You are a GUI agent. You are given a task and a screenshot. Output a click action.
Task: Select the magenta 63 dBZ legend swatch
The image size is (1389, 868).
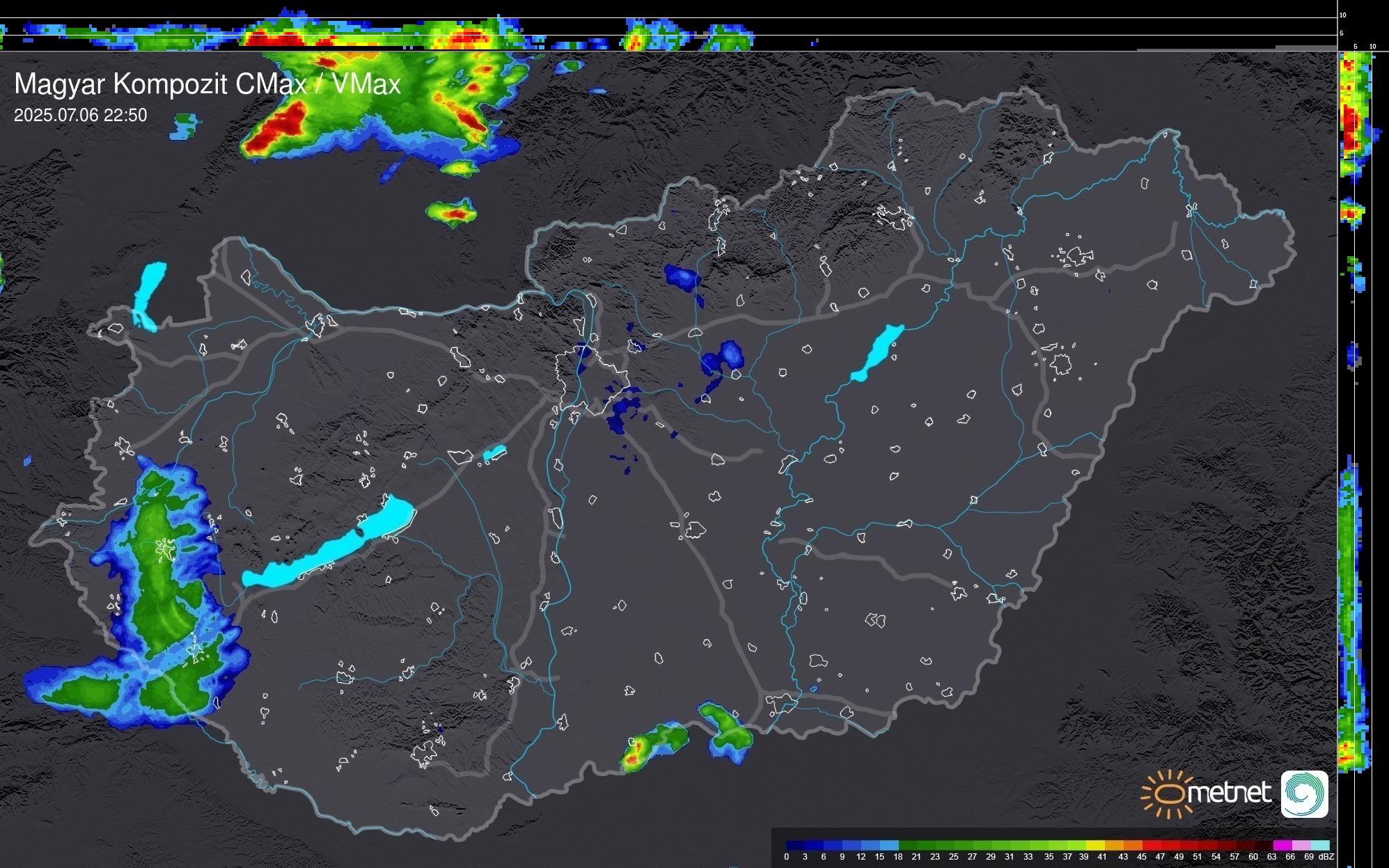[1281, 845]
